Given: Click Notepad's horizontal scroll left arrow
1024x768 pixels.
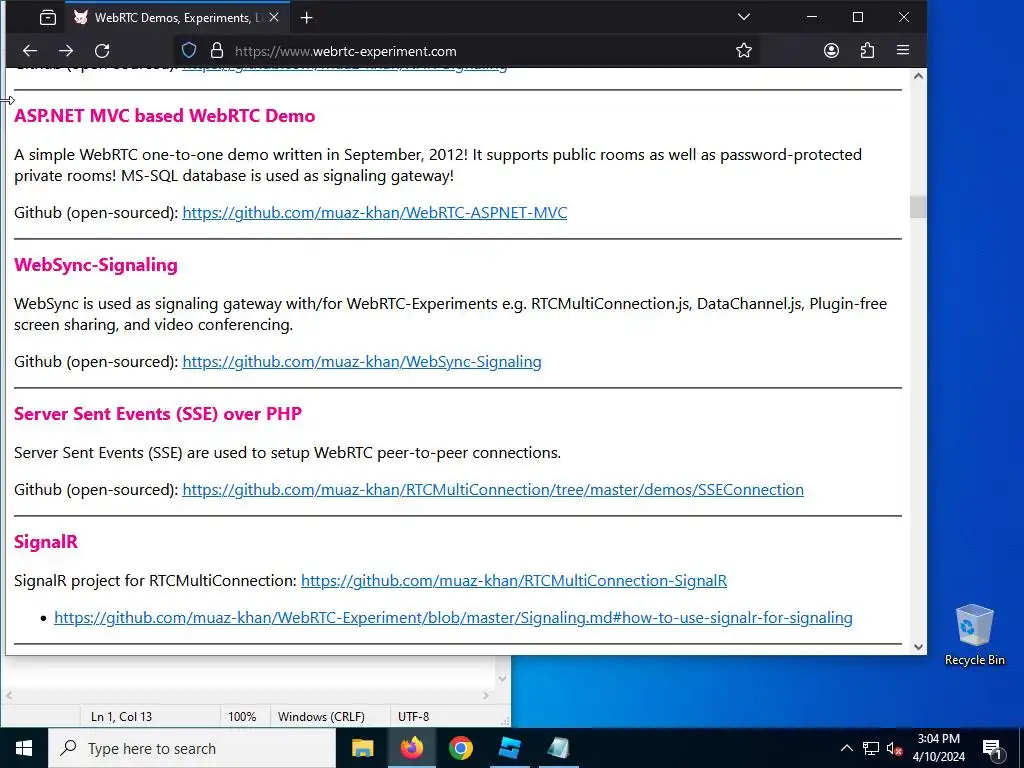Looking at the screenshot, I should pyautogui.click(x=8, y=696).
